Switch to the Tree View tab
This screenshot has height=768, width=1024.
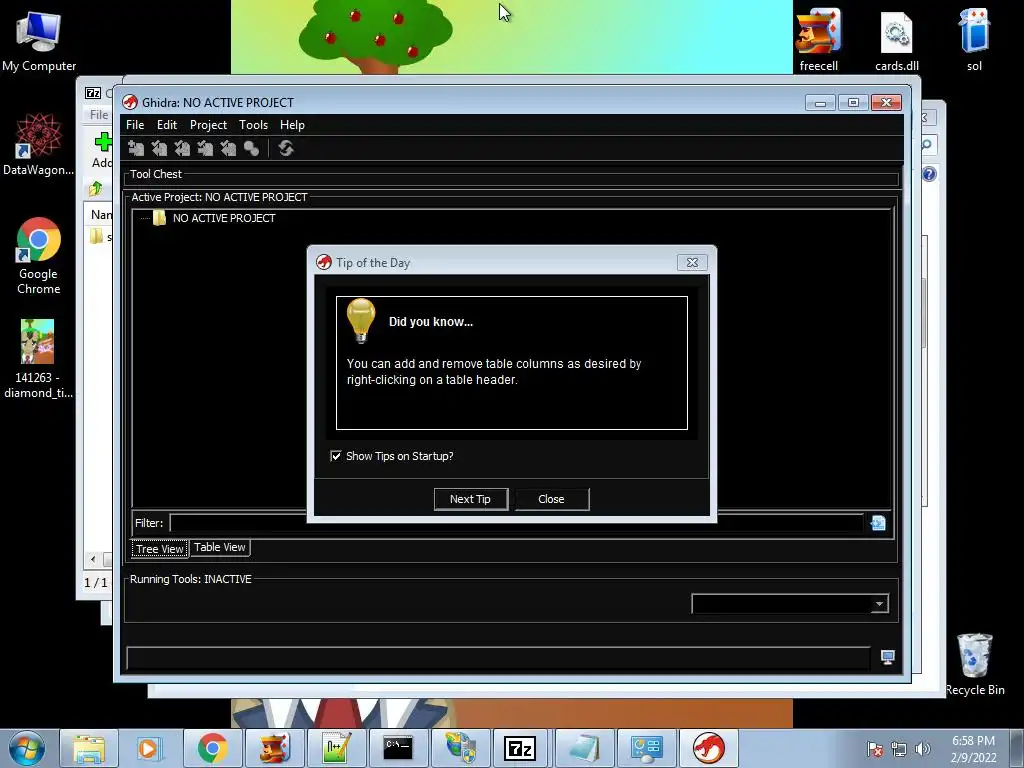pyautogui.click(x=160, y=549)
